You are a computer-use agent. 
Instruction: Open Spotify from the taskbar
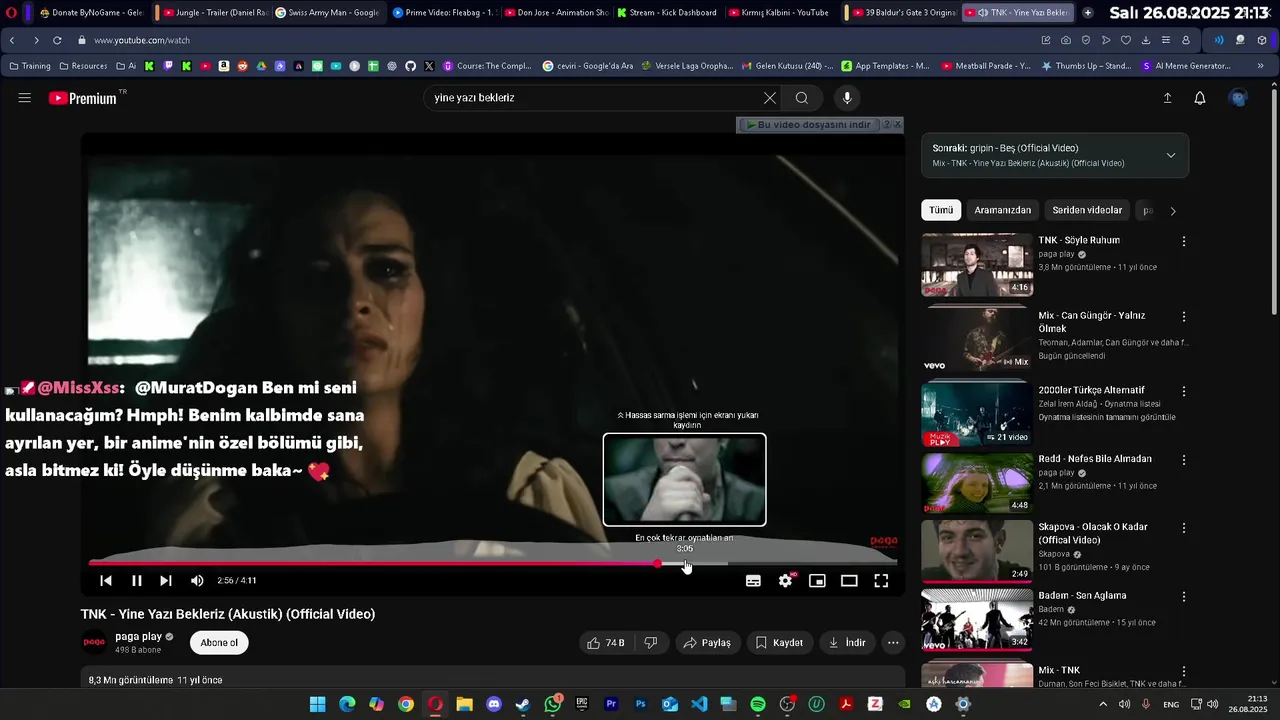[x=758, y=704]
